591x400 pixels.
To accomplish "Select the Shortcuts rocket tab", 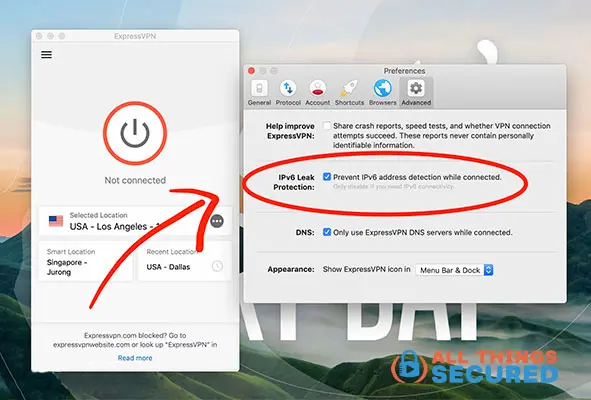I will tap(349, 93).
